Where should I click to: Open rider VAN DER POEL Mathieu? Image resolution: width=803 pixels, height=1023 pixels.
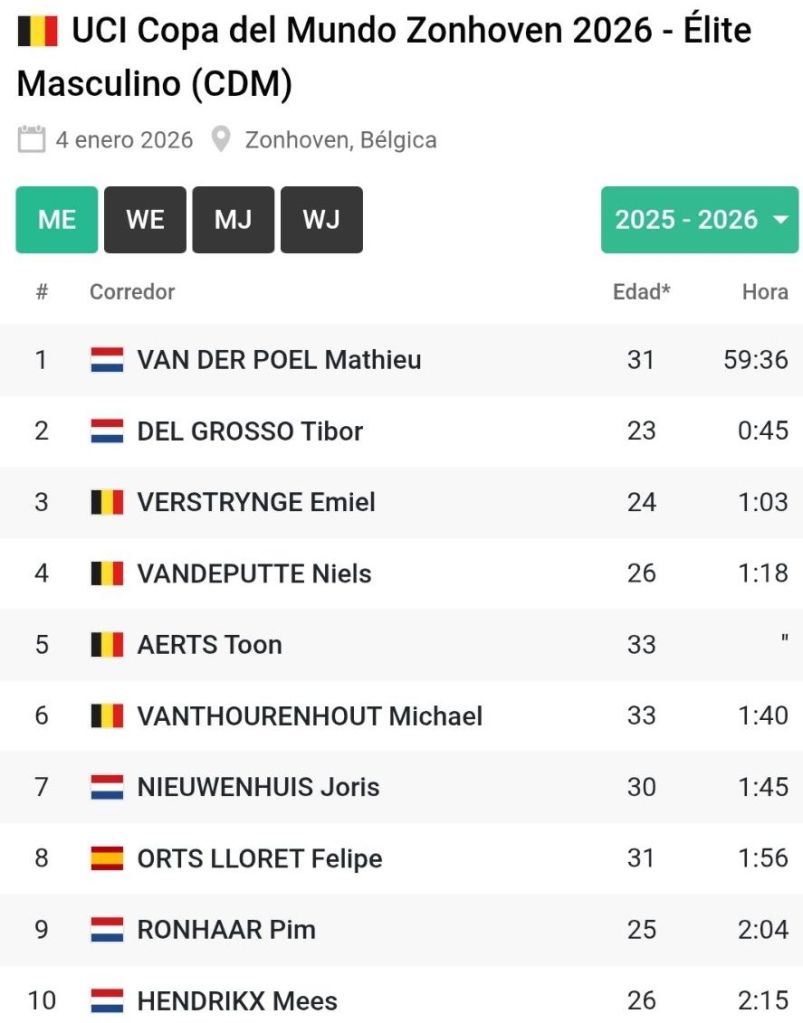pos(279,360)
